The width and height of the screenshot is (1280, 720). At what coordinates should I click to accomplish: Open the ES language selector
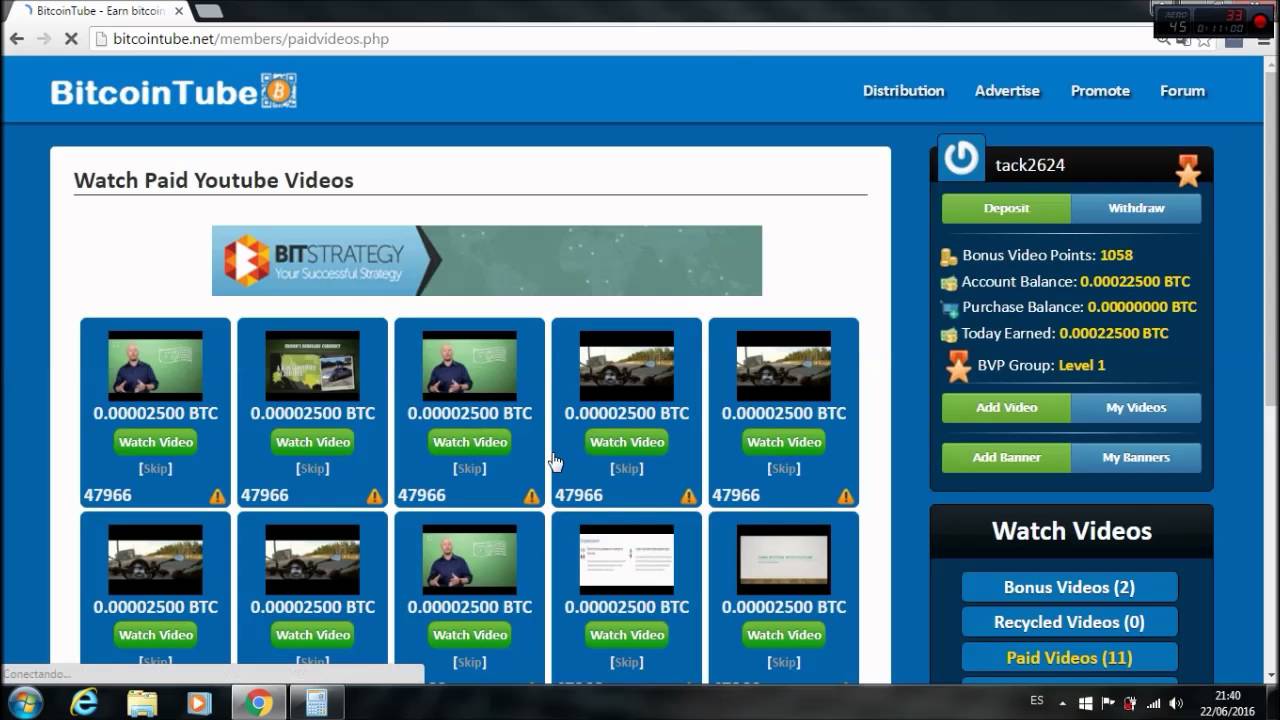(1037, 702)
